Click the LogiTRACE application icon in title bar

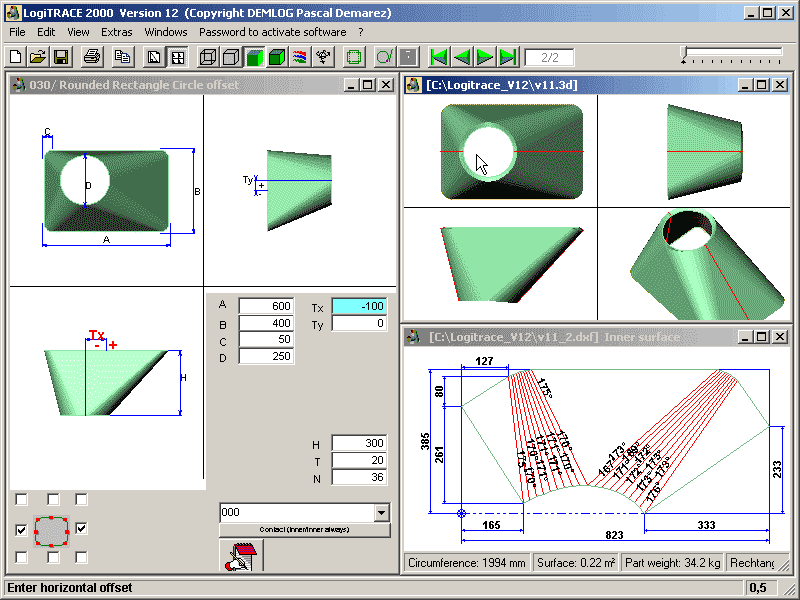click(13, 13)
